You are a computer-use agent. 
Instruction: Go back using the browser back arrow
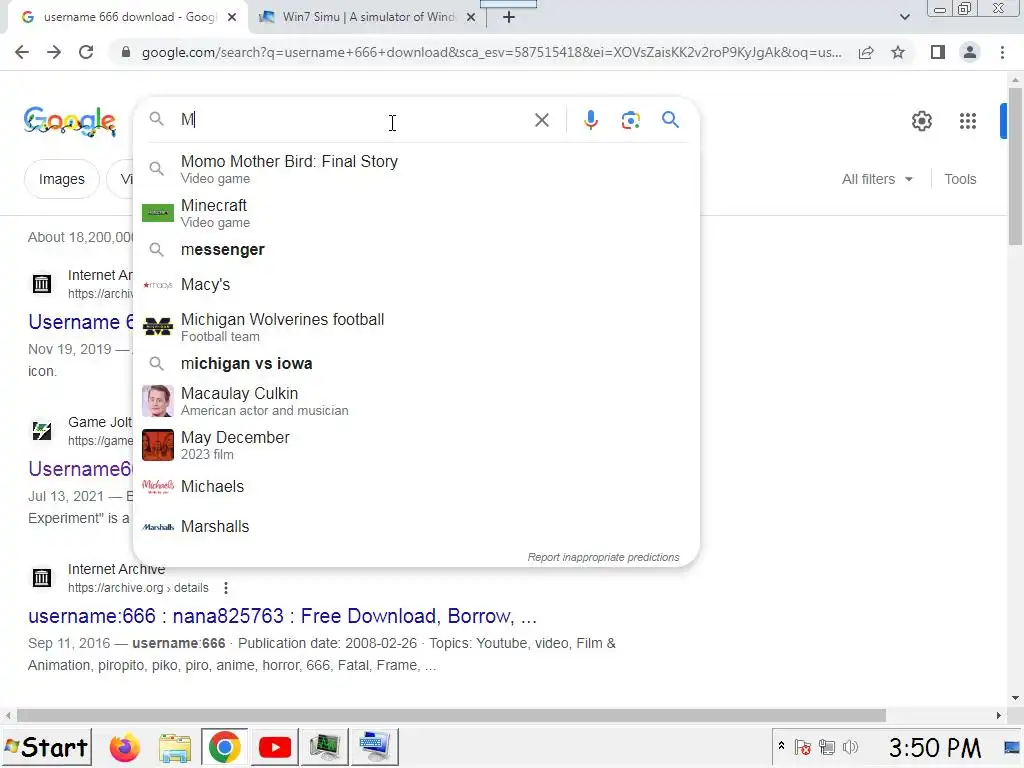pos(22,52)
